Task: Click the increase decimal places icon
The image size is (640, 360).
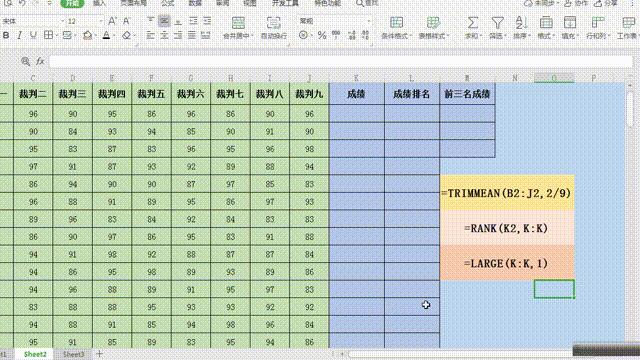Action: 351,36
